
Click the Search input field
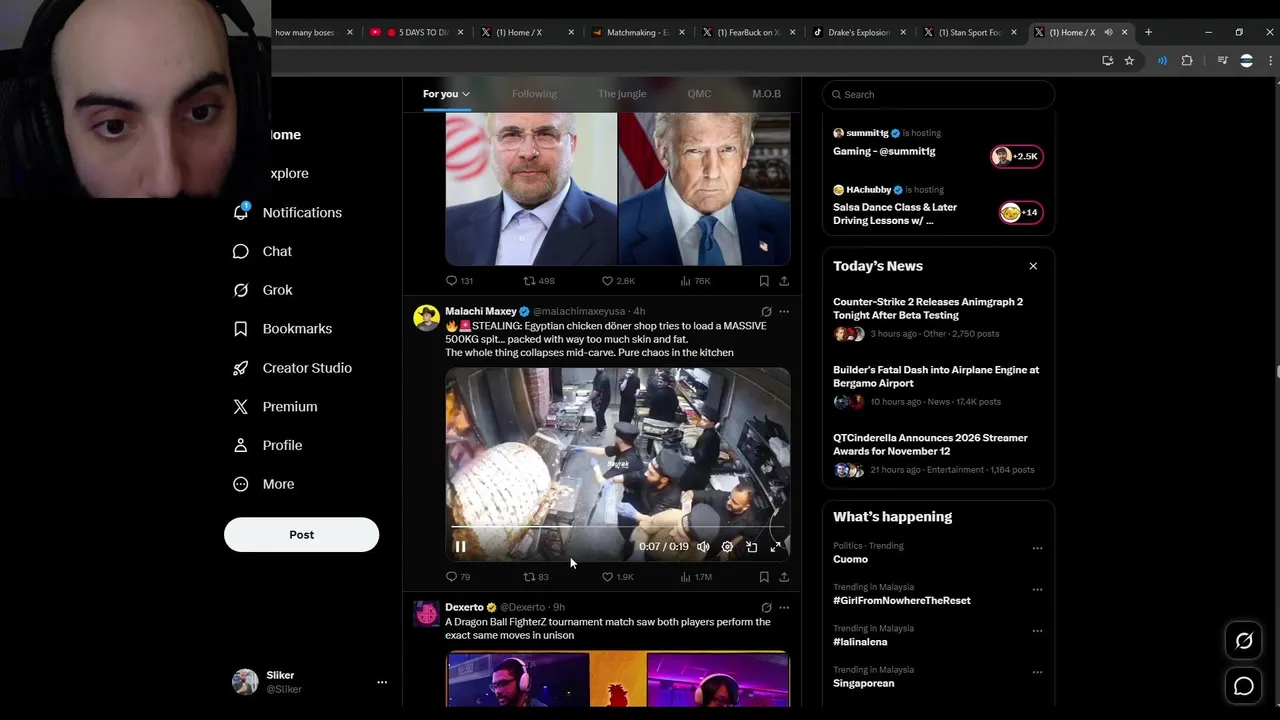click(x=938, y=94)
